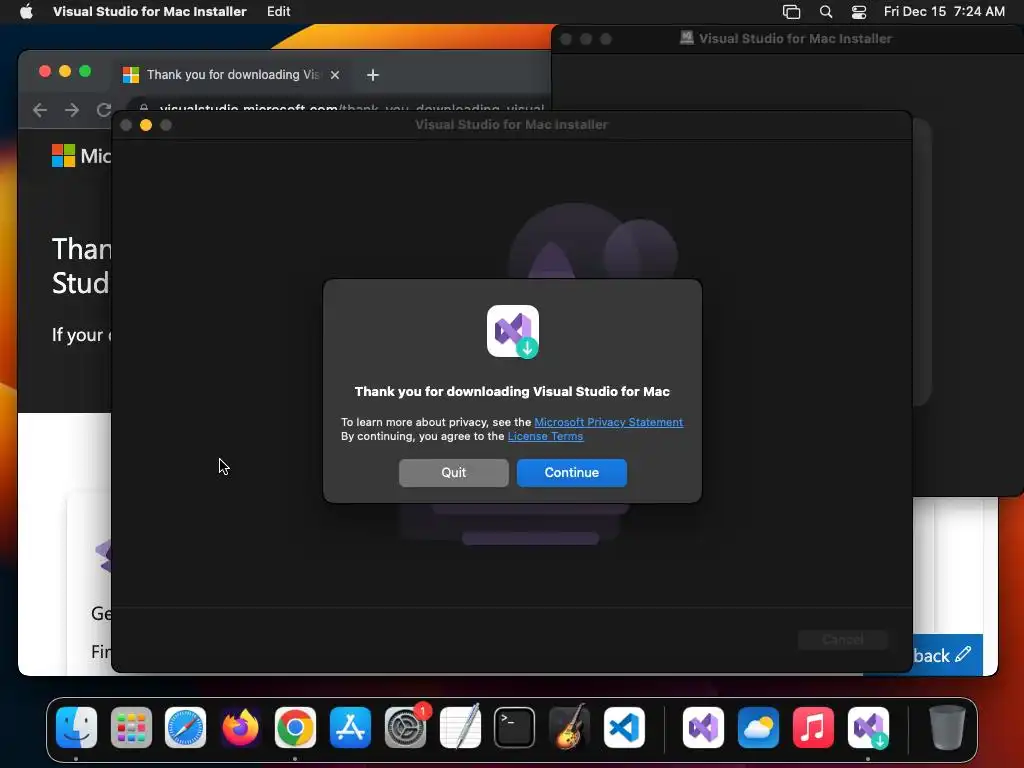
Task: Open Spotlight search in the menu bar
Action: (825, 12)
